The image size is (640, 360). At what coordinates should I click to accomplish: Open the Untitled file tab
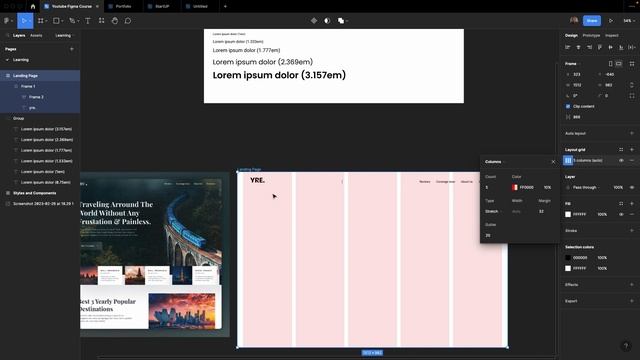click(200, 7)
